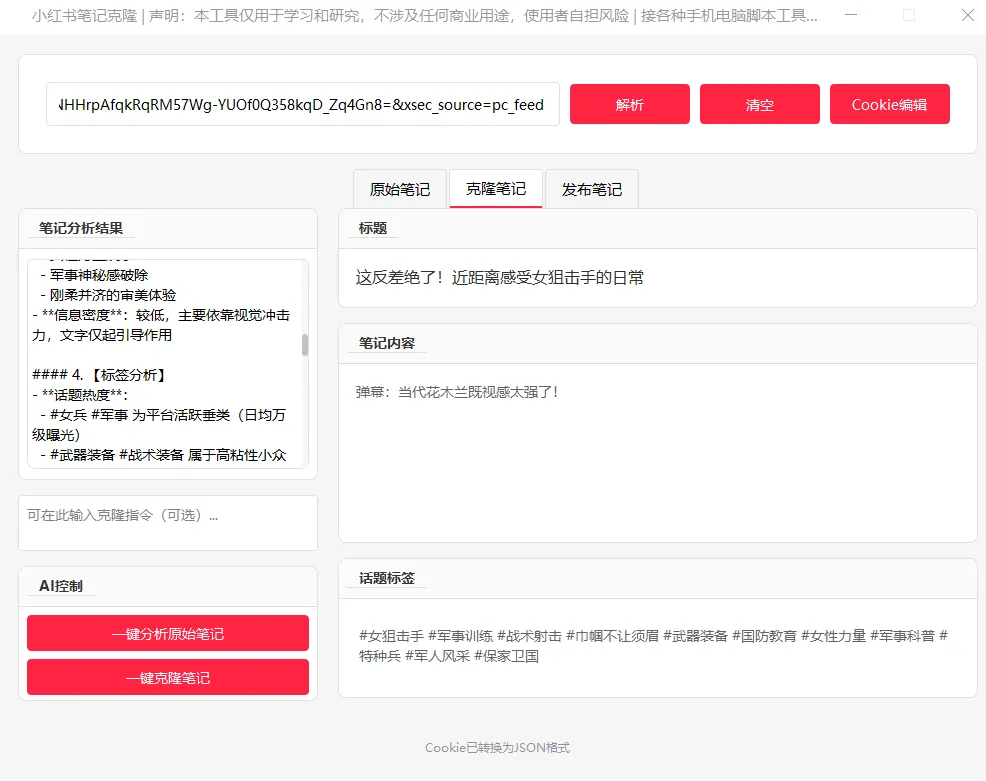986x781 pixels.
Task: Click the scrollbar in the analysis results panel
Action: pos(305,346)
